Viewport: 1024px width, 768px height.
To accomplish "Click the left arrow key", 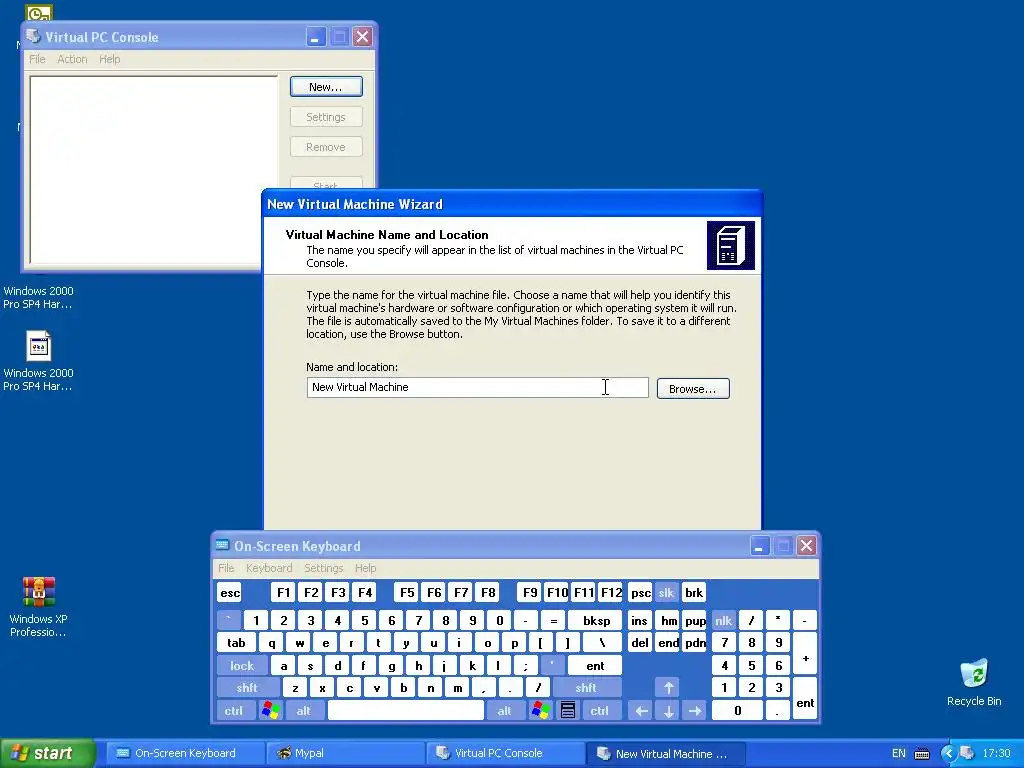I will click(641, 711).
